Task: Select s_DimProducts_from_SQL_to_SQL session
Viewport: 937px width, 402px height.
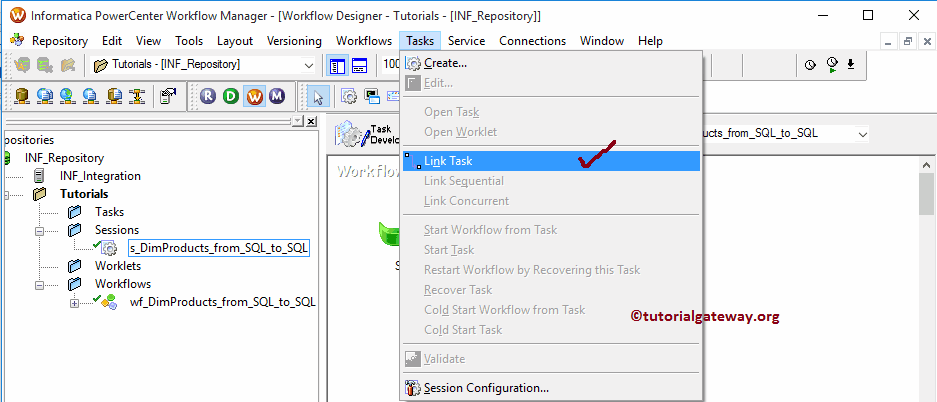Action: pos(219,248)
